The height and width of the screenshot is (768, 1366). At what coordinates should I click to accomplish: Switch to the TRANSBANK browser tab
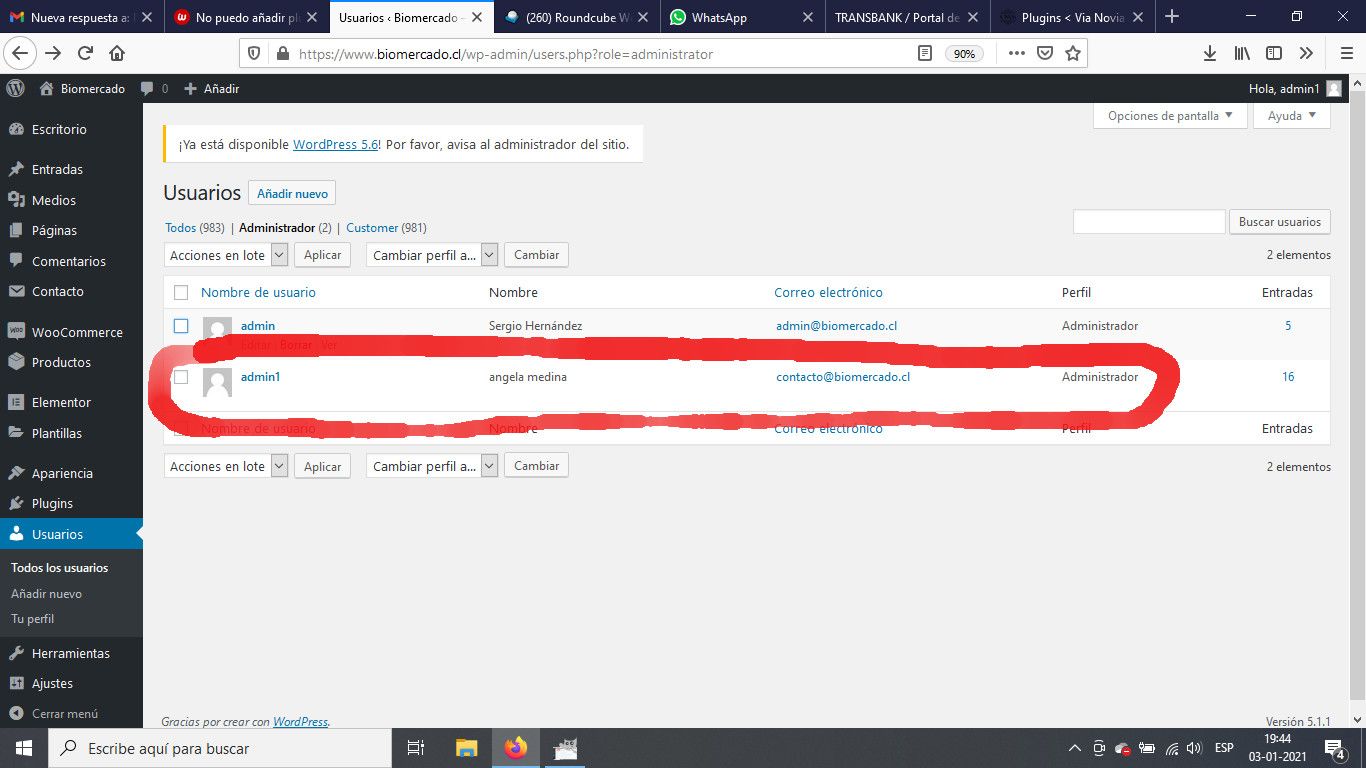click(907, 17)
